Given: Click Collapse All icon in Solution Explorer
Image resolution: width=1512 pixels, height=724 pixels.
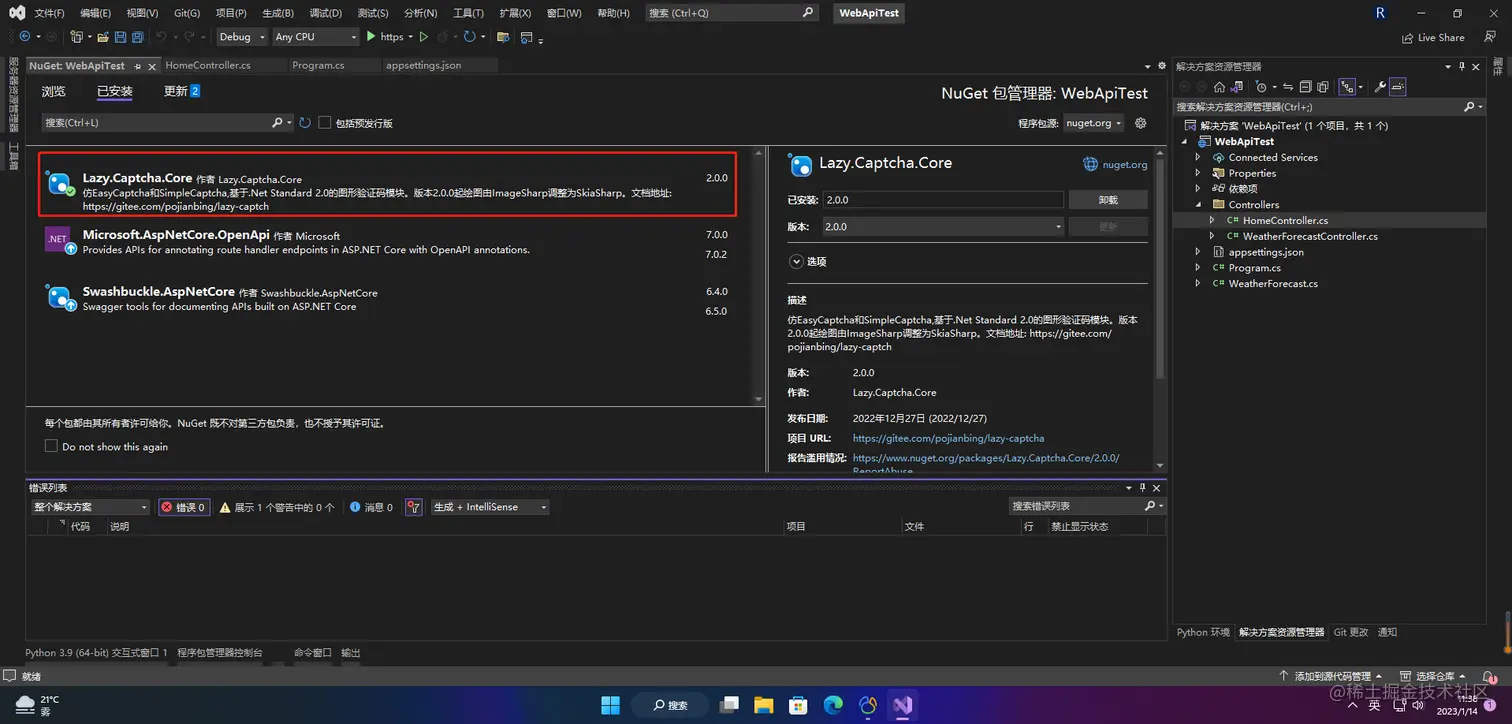Looking at the screenshot, I should click(x=1306, y=87).
